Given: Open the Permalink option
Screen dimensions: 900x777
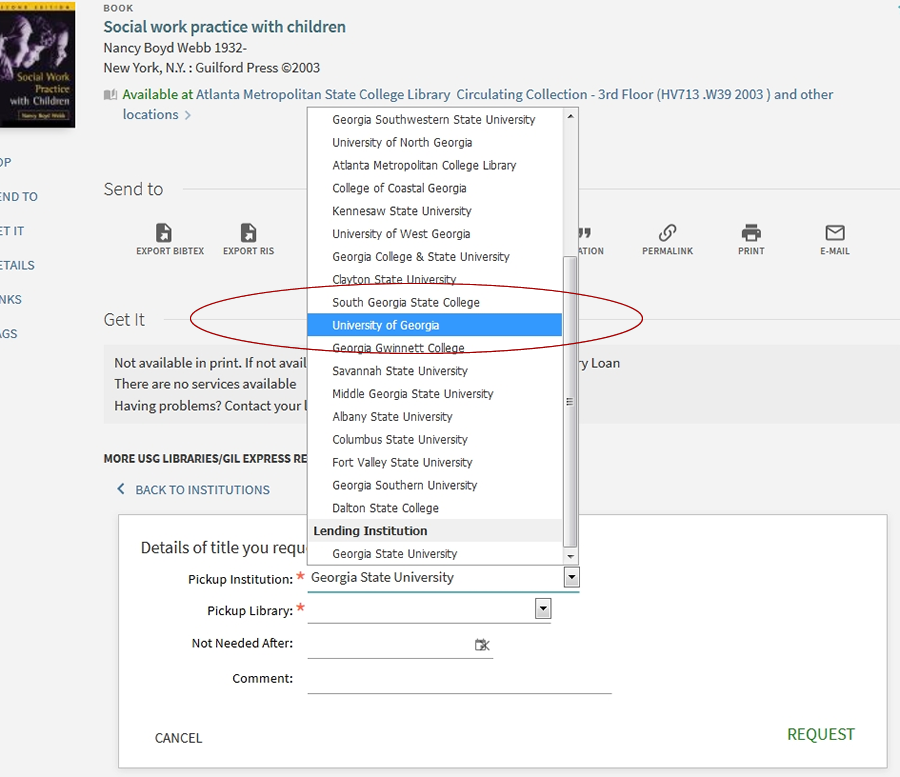Looking at the screenshot, I should click(667, 234).
